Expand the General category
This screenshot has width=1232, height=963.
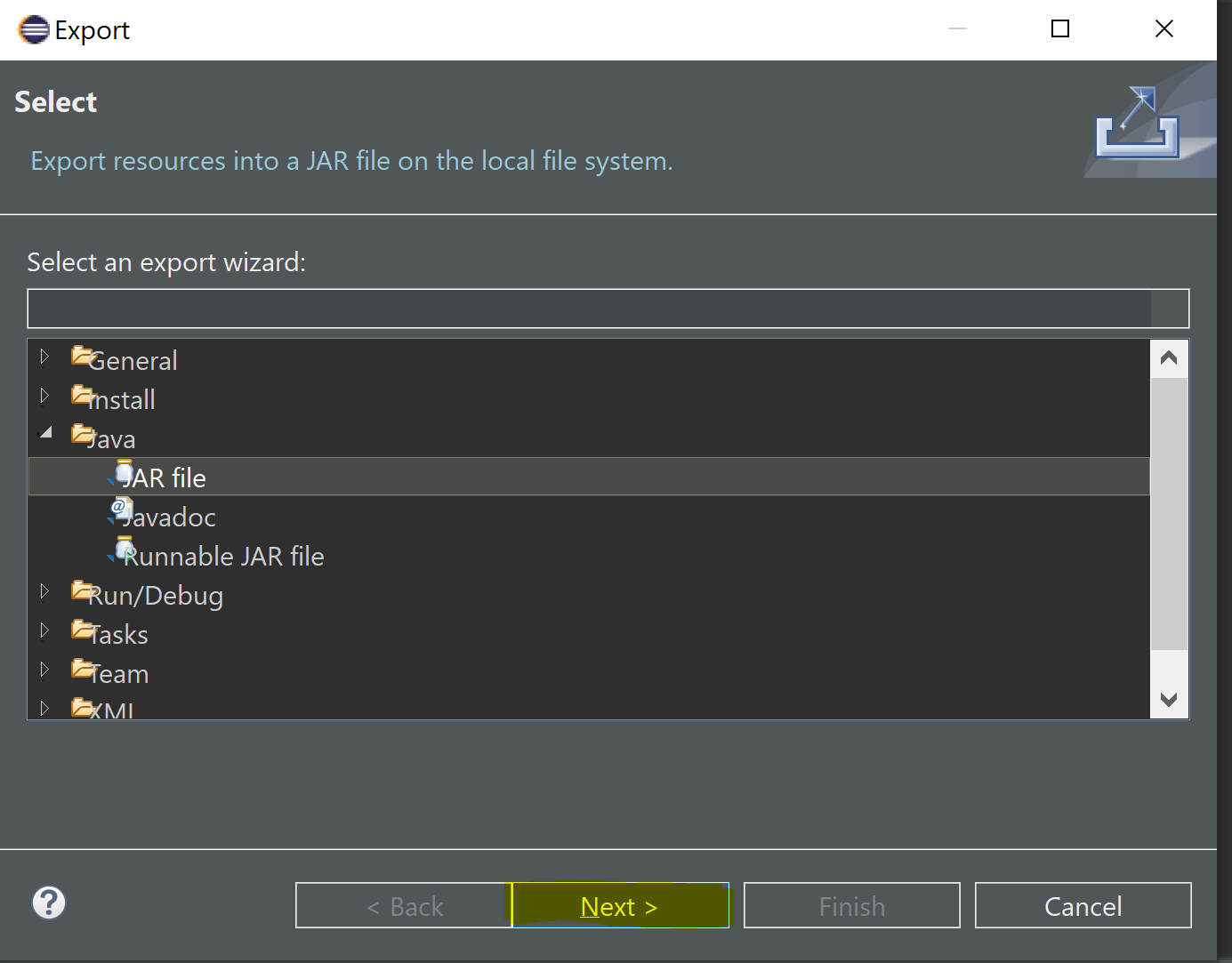point(44,357)
